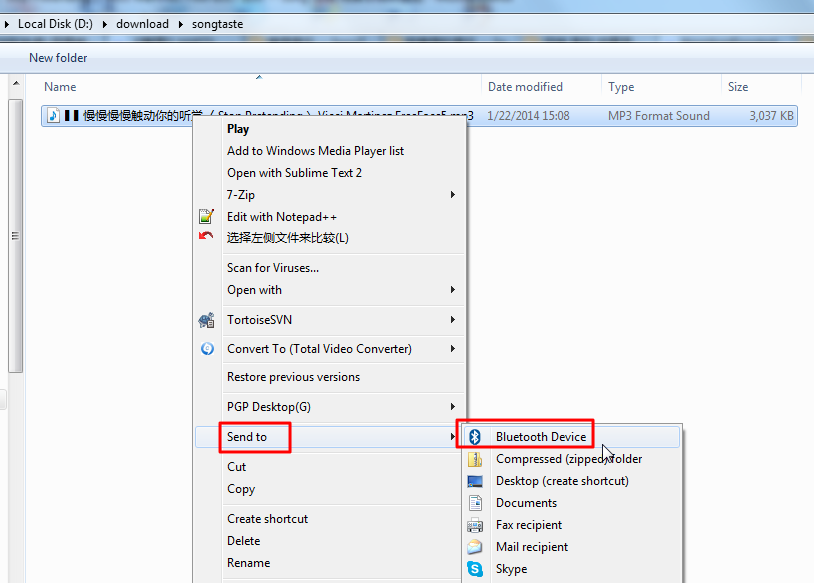Image resolution: width=814 pixels, height=583 pixels.
Task: Send file to Documents
Action: 526,503
